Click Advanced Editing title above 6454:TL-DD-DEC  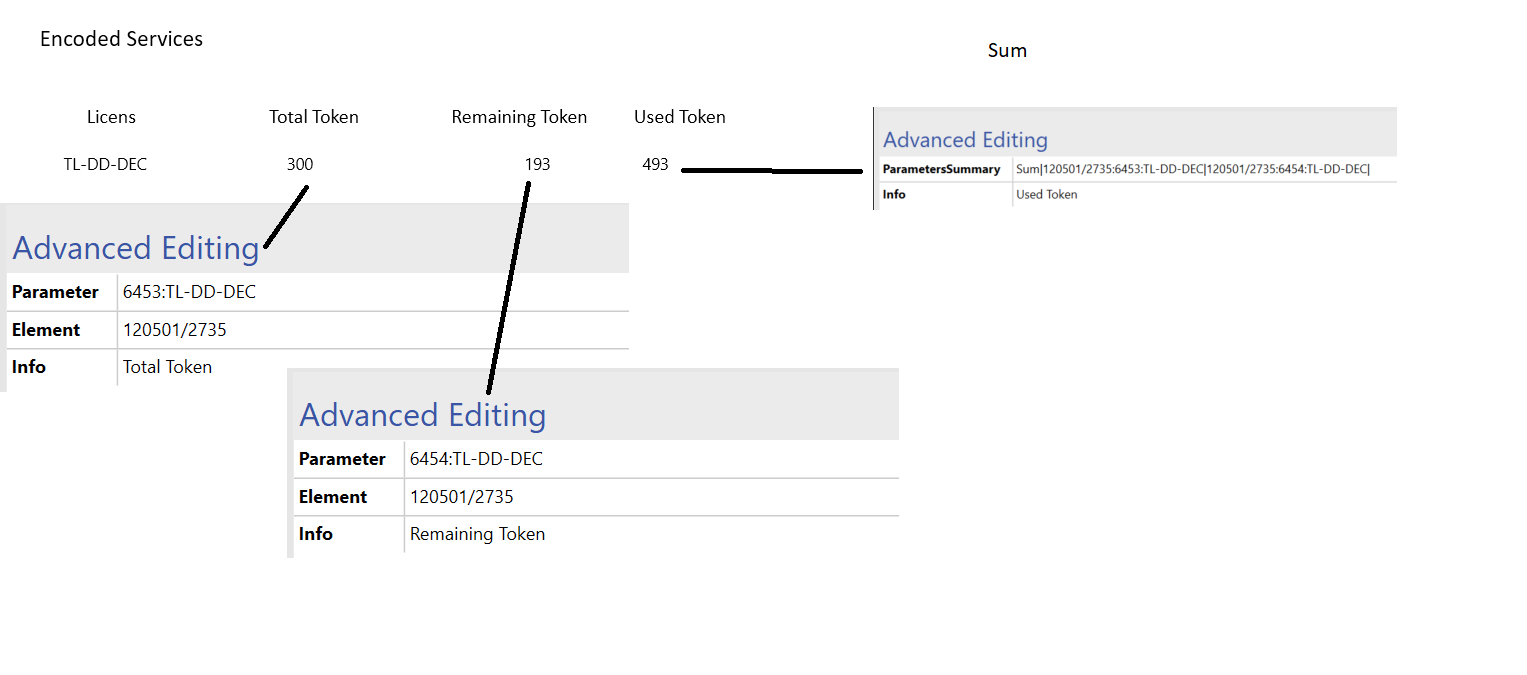click(423, 415)
